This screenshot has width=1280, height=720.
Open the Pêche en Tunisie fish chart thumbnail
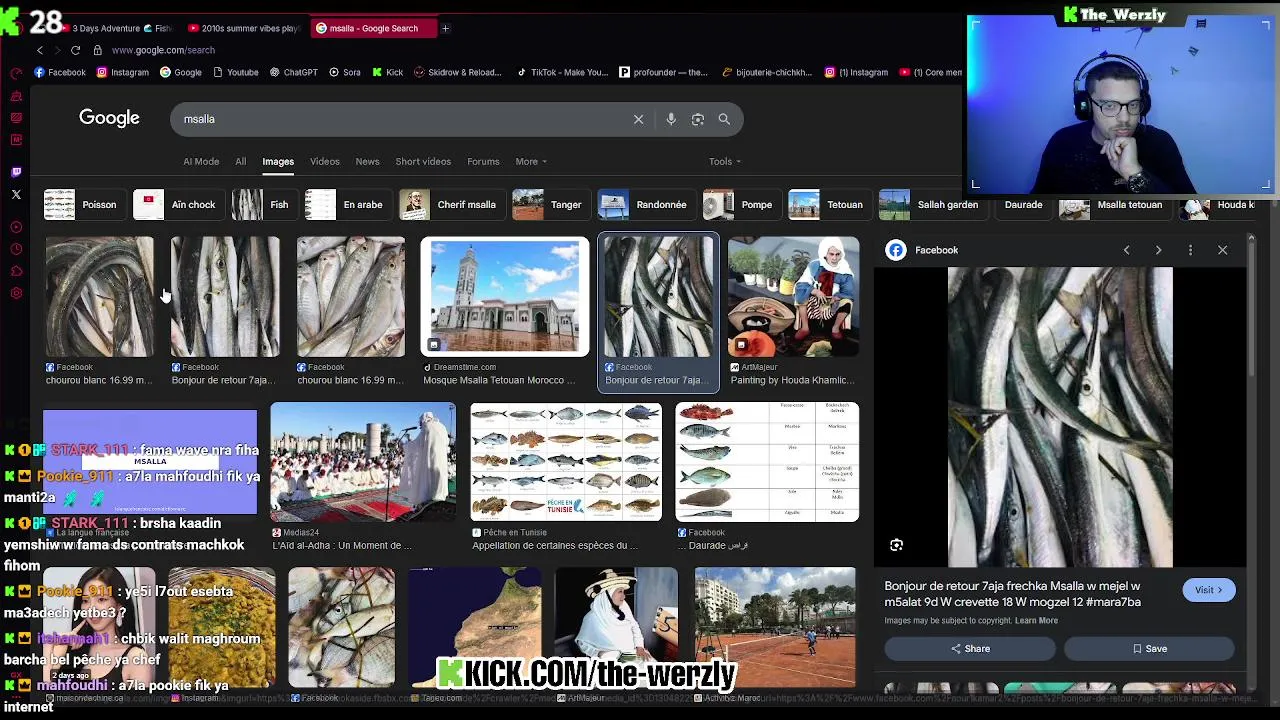(566, 463)
